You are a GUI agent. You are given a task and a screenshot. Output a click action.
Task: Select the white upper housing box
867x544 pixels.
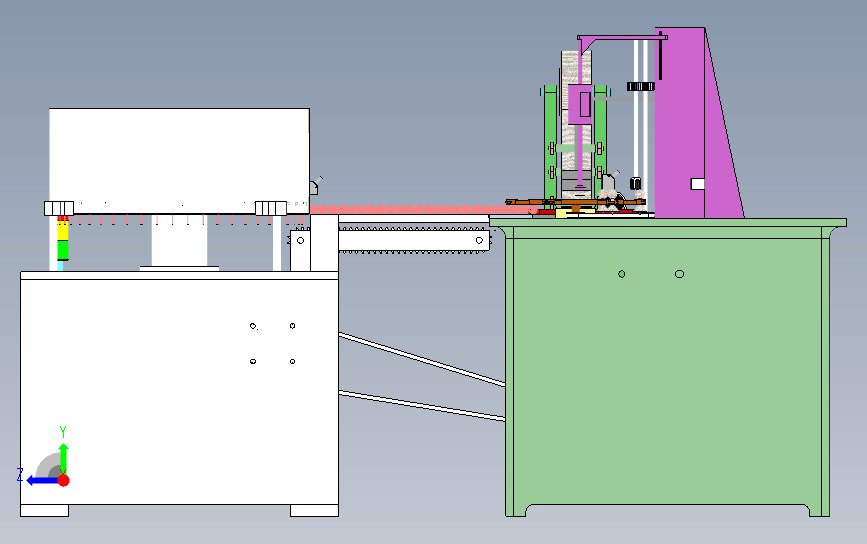(x=179, y=160)
